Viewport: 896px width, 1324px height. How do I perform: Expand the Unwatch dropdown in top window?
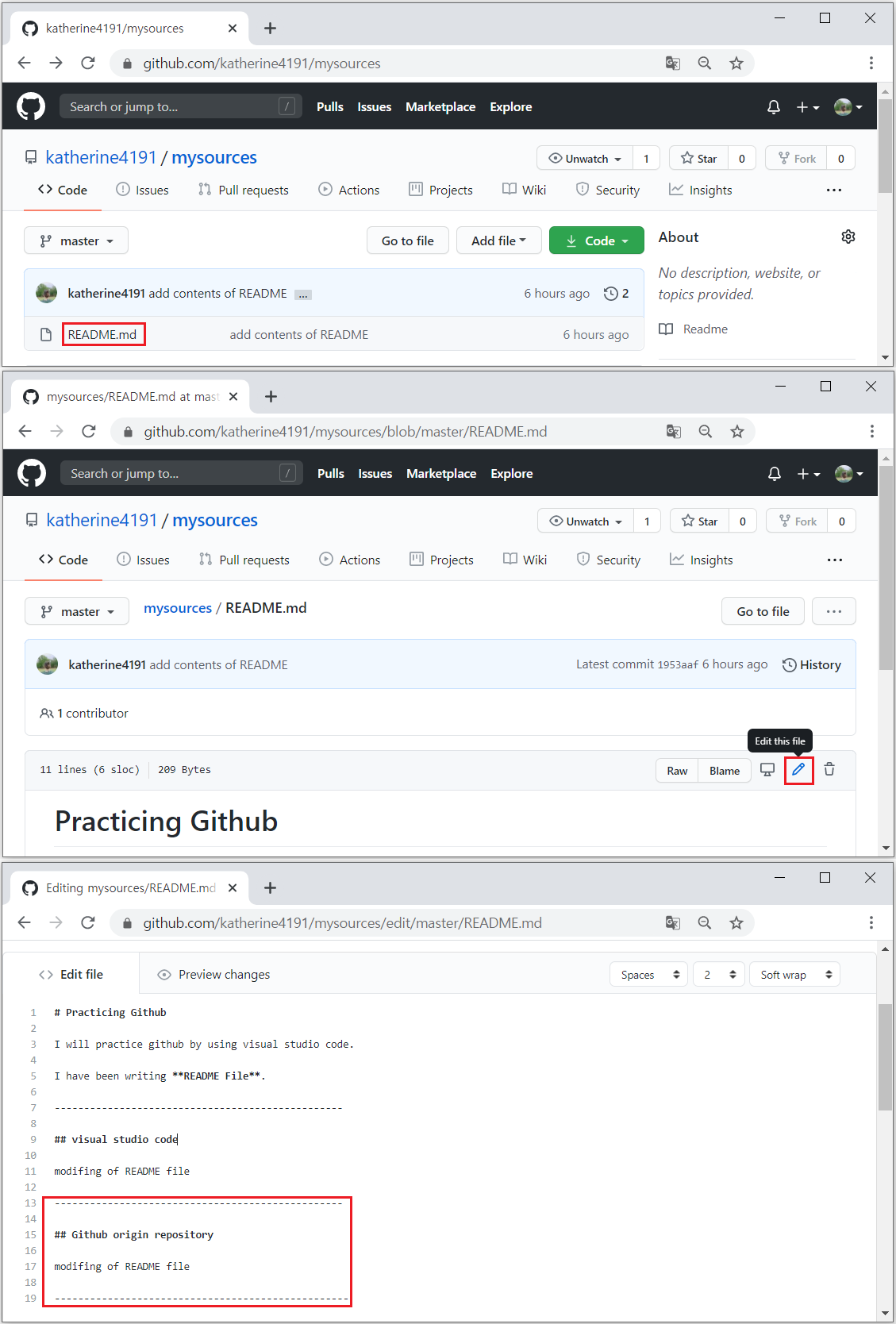(x=585, y=159)
